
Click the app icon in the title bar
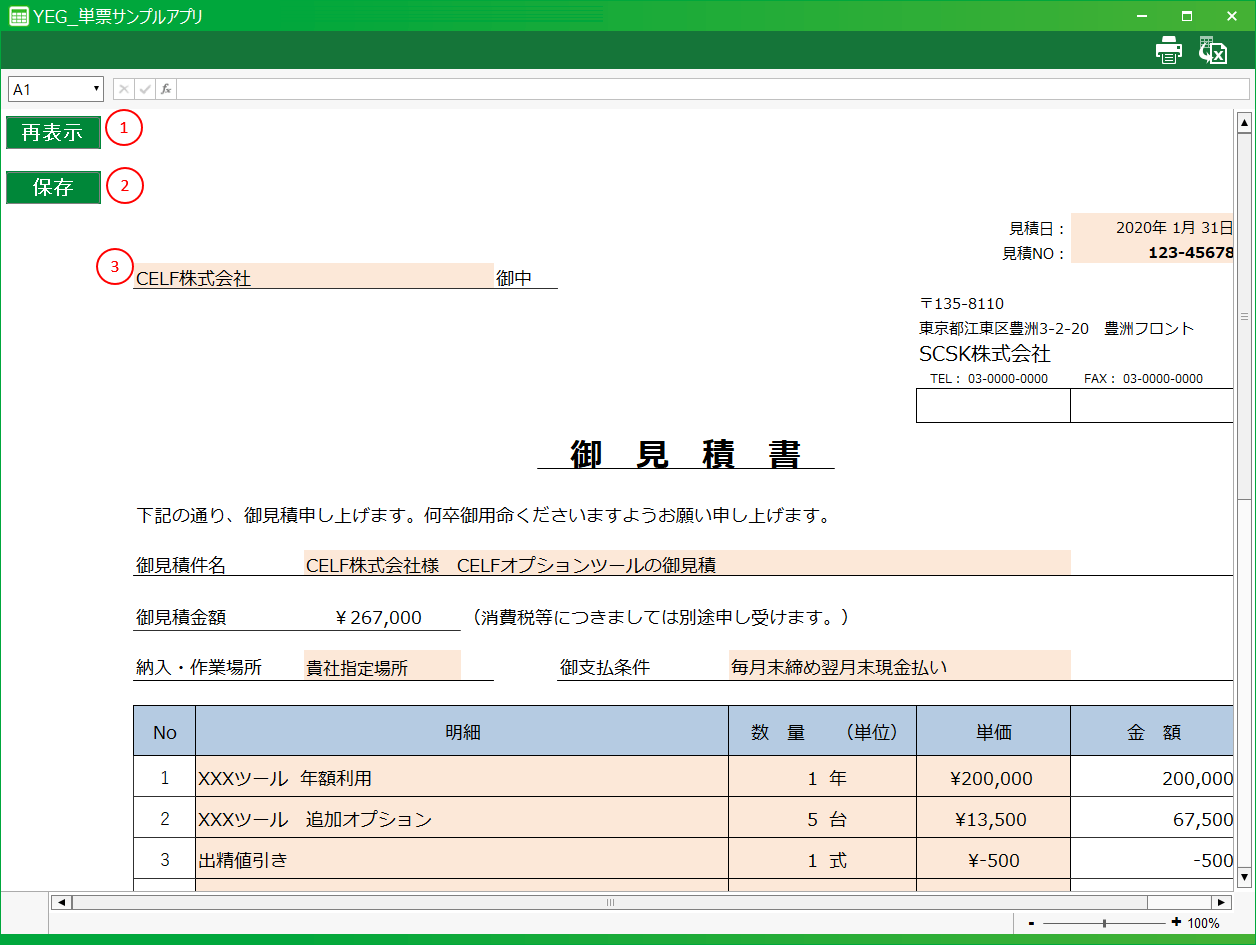[18, 16]
